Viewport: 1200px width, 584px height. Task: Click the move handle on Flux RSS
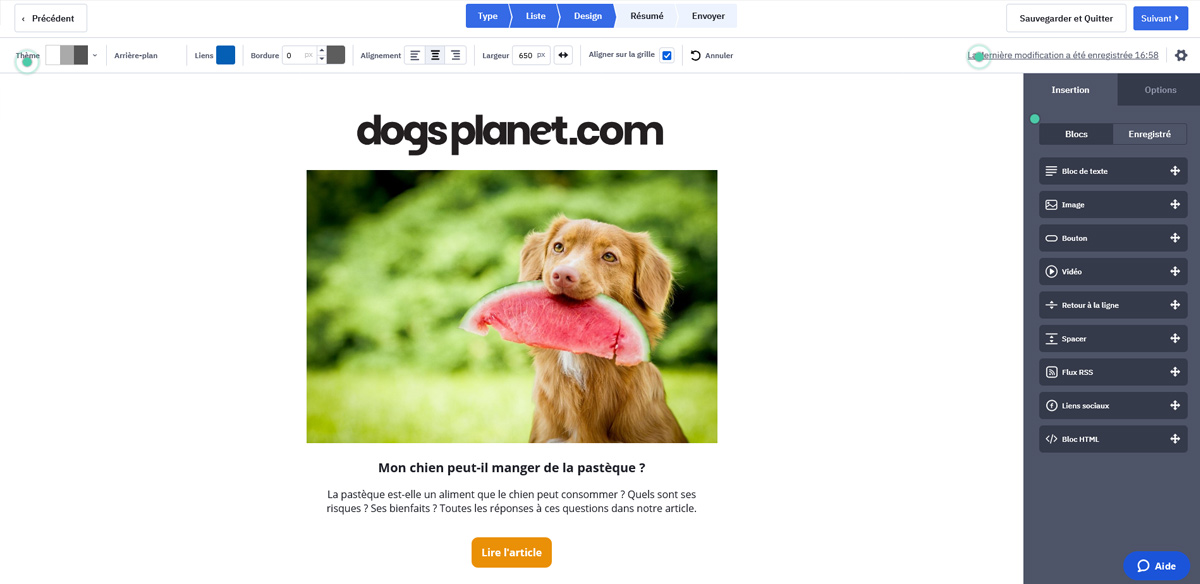[x=1175, y=372]
